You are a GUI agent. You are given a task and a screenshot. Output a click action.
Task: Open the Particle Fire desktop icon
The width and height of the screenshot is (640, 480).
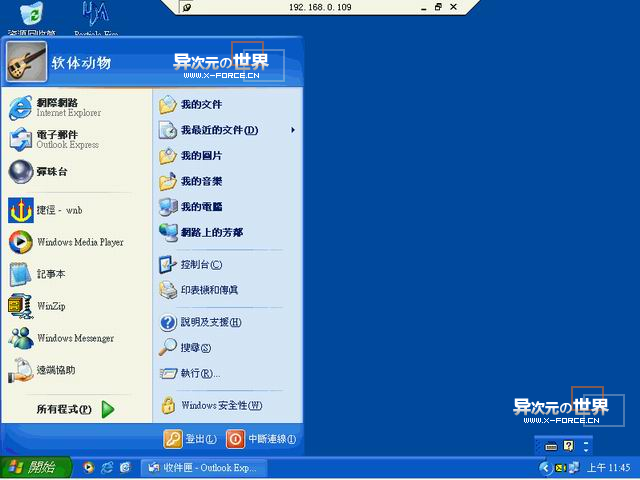96,17
